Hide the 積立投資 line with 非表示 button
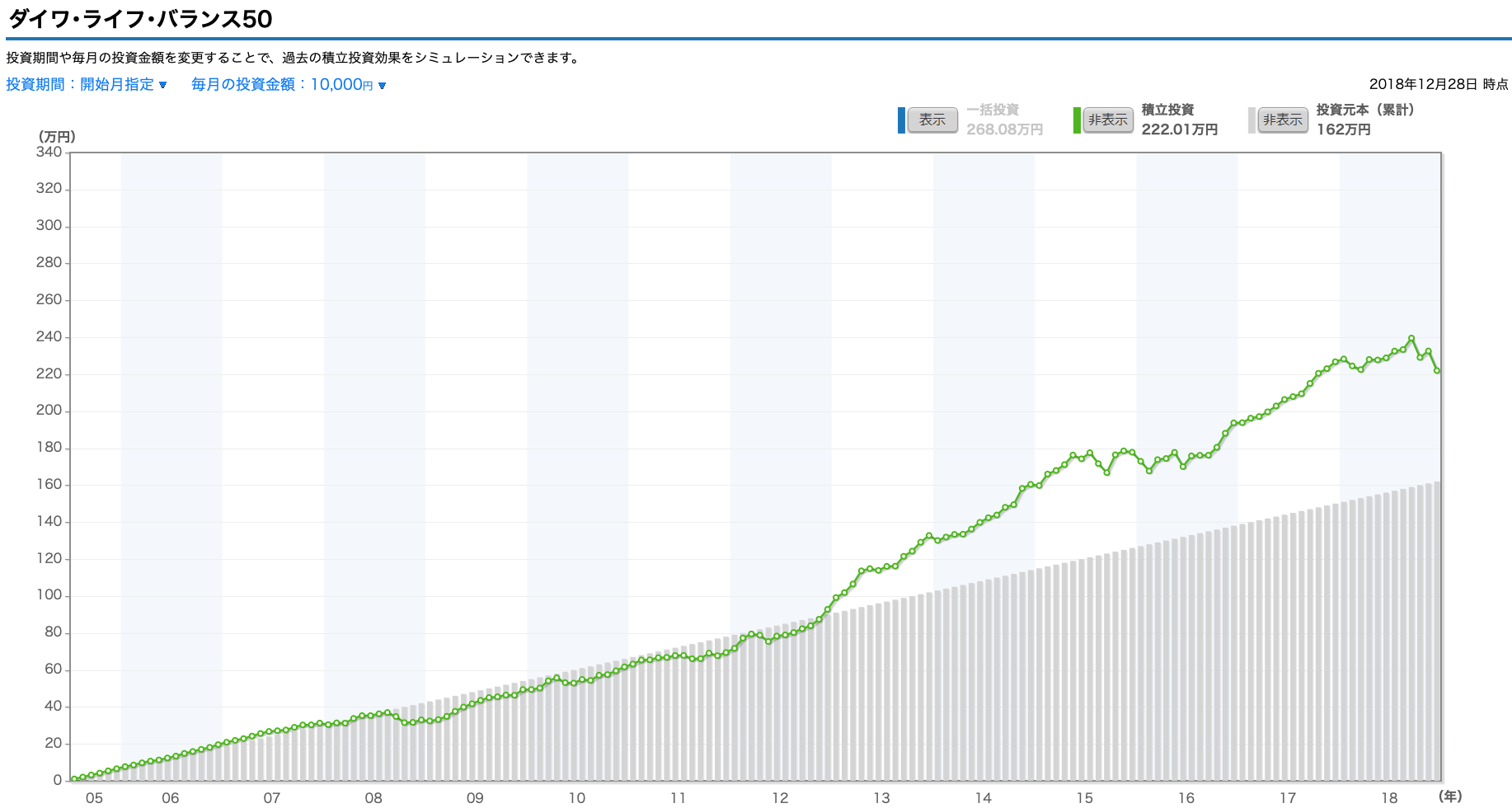This screenshot has width=1512, height=808. [x=1107, y=120]
